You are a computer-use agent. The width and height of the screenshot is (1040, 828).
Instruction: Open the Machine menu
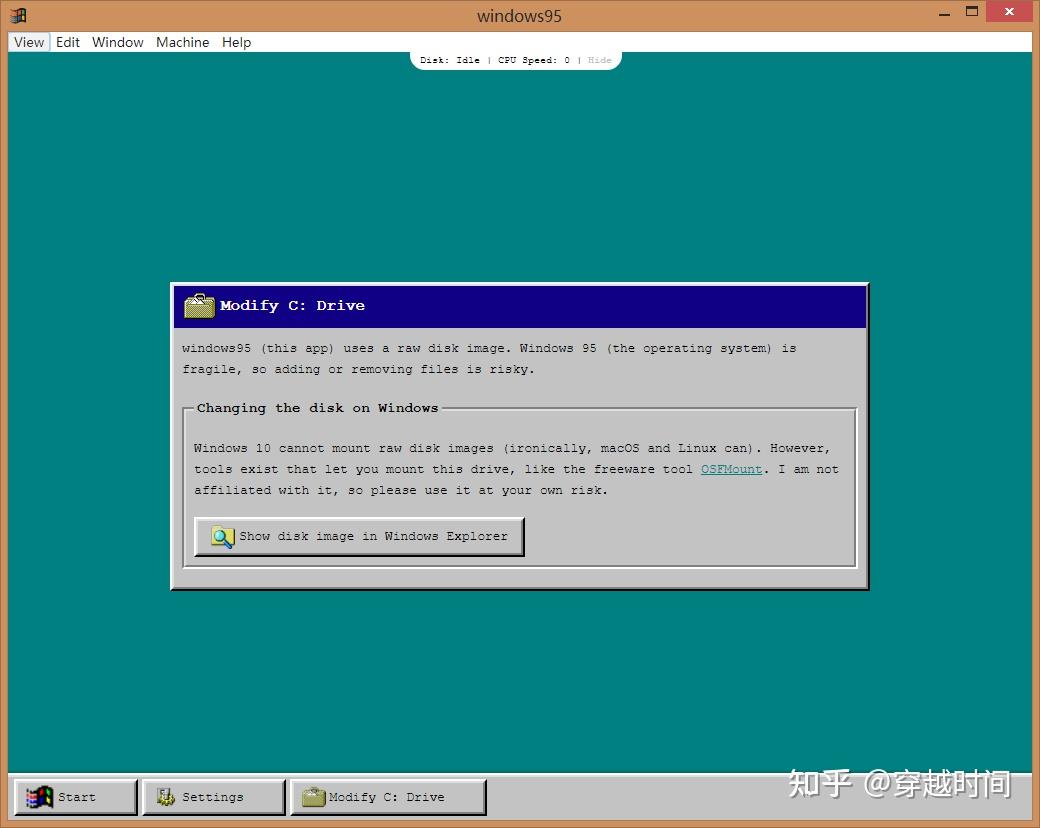tap(182, 42)
